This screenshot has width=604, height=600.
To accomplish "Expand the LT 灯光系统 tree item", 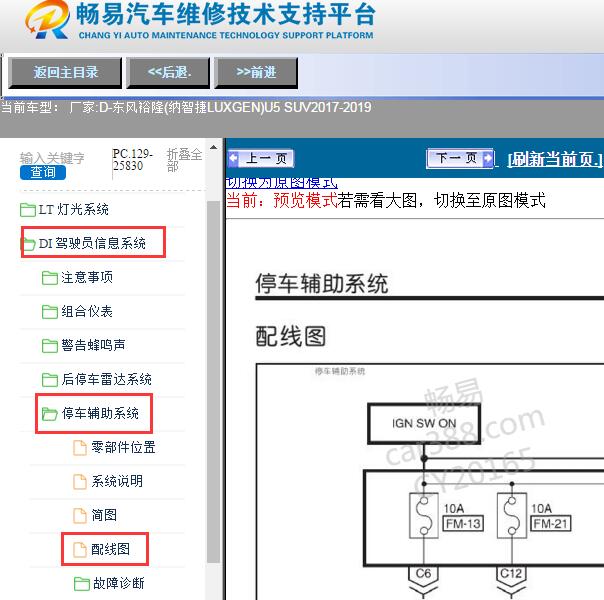I will [73, 209].
